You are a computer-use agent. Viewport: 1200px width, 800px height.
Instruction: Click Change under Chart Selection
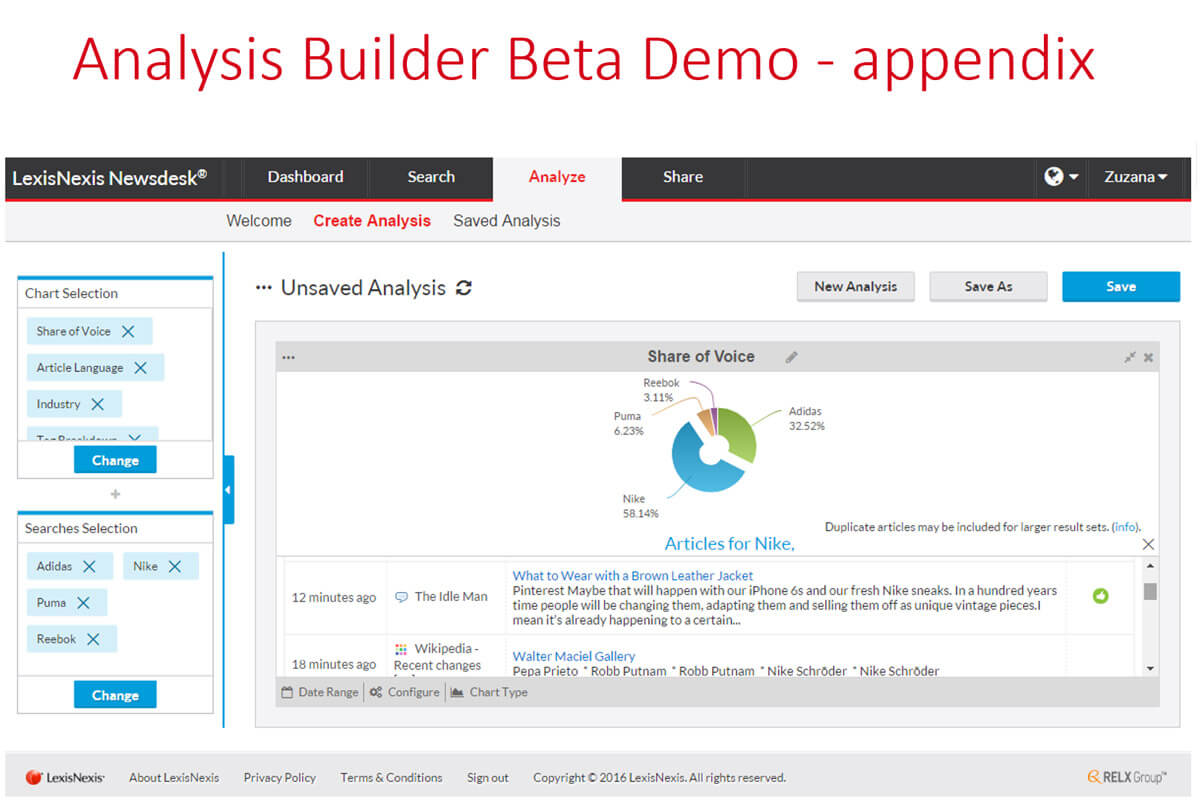tap(115, 460)
